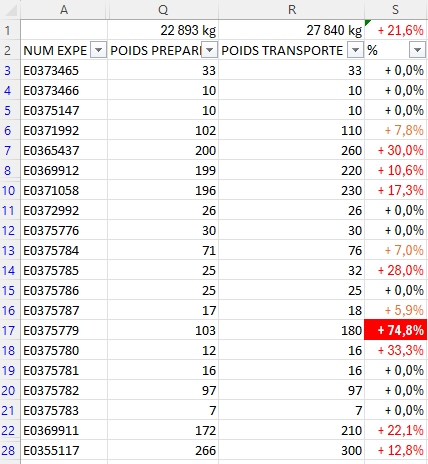Click the + 21,6% total cell

[396, 31]
